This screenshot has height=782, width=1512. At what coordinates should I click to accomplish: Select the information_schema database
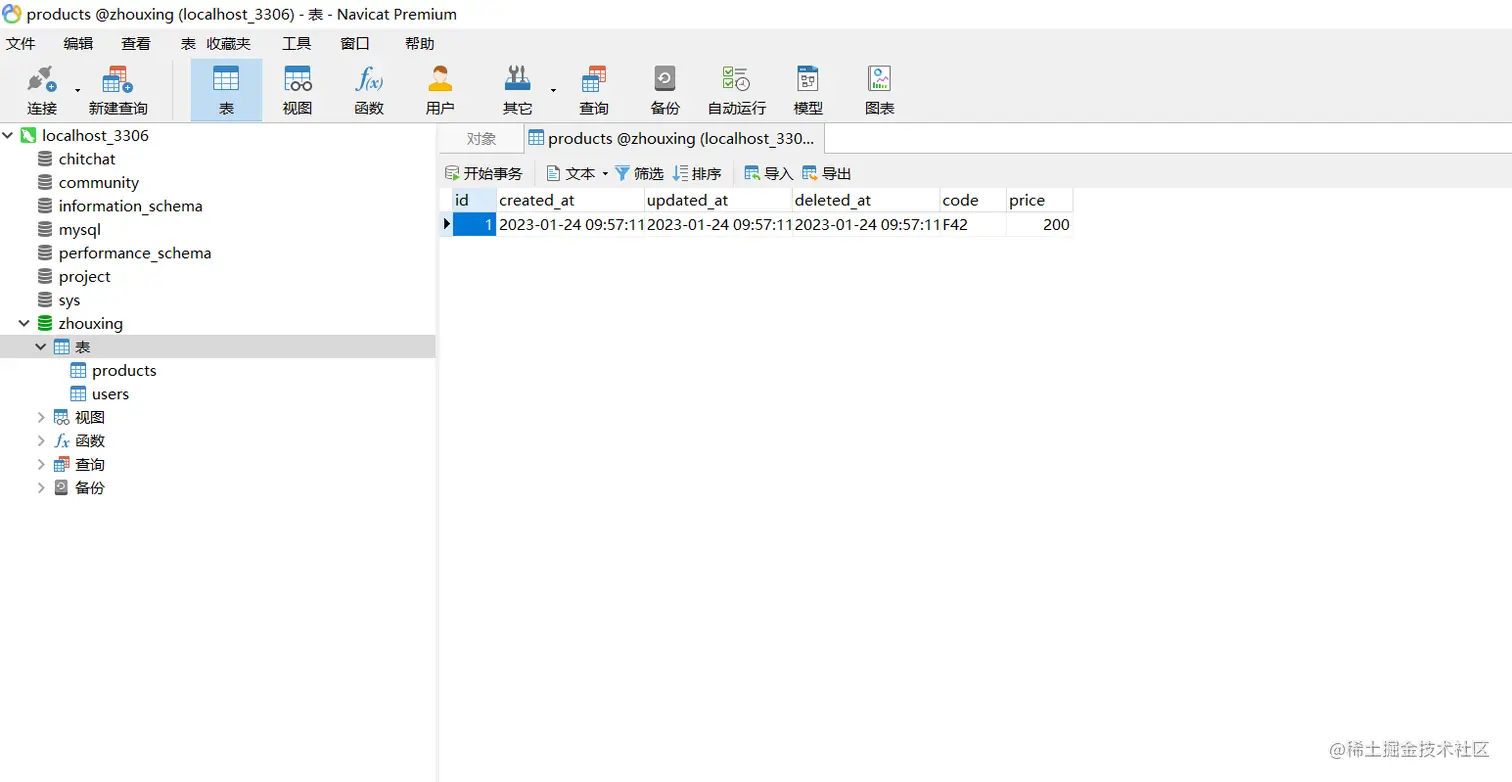[130, 206]
